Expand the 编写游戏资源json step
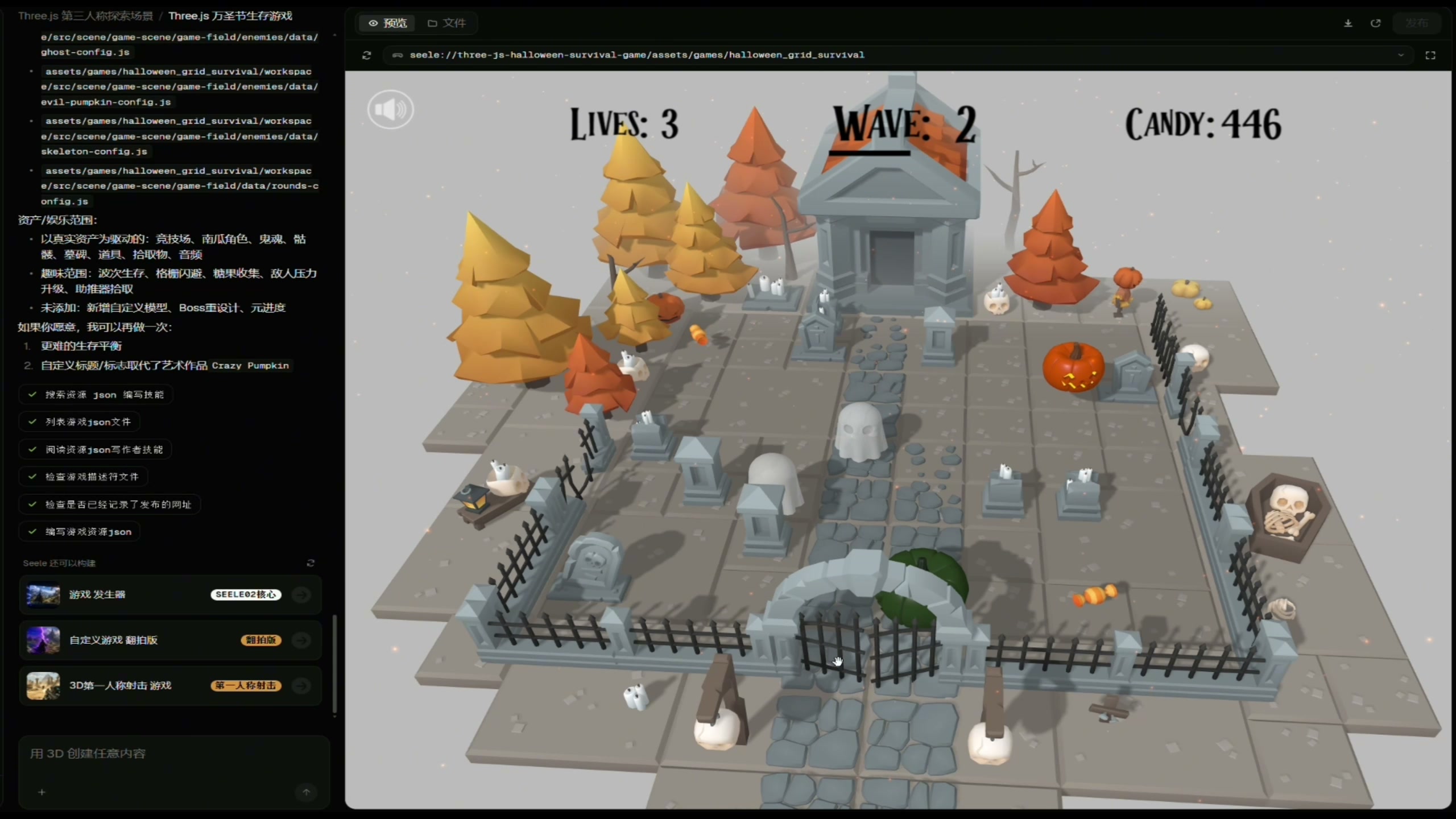Image resolution: width=1456 pixels, height=819 pixels. click(x=80, y=532)
